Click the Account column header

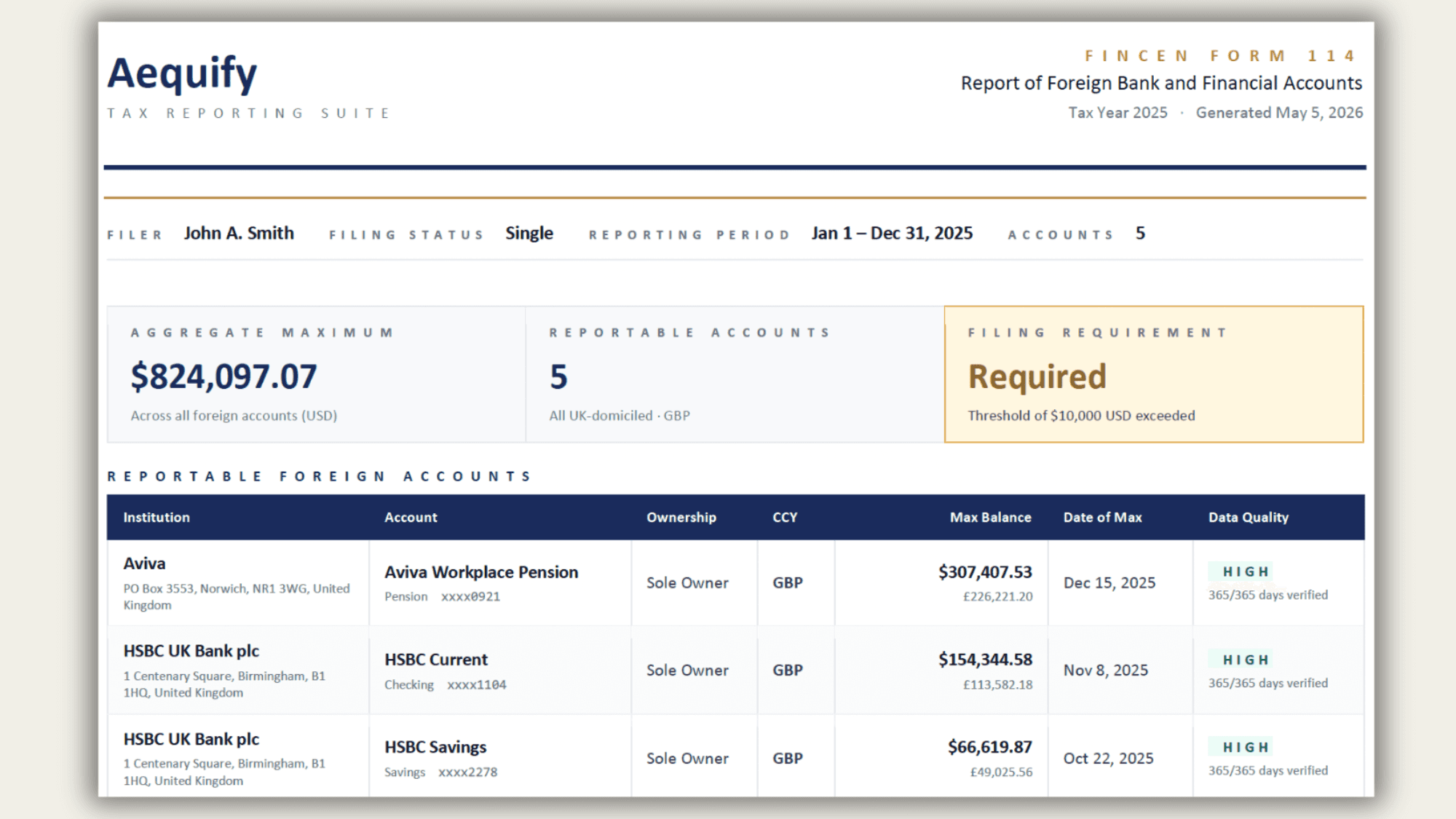point(411,518)
